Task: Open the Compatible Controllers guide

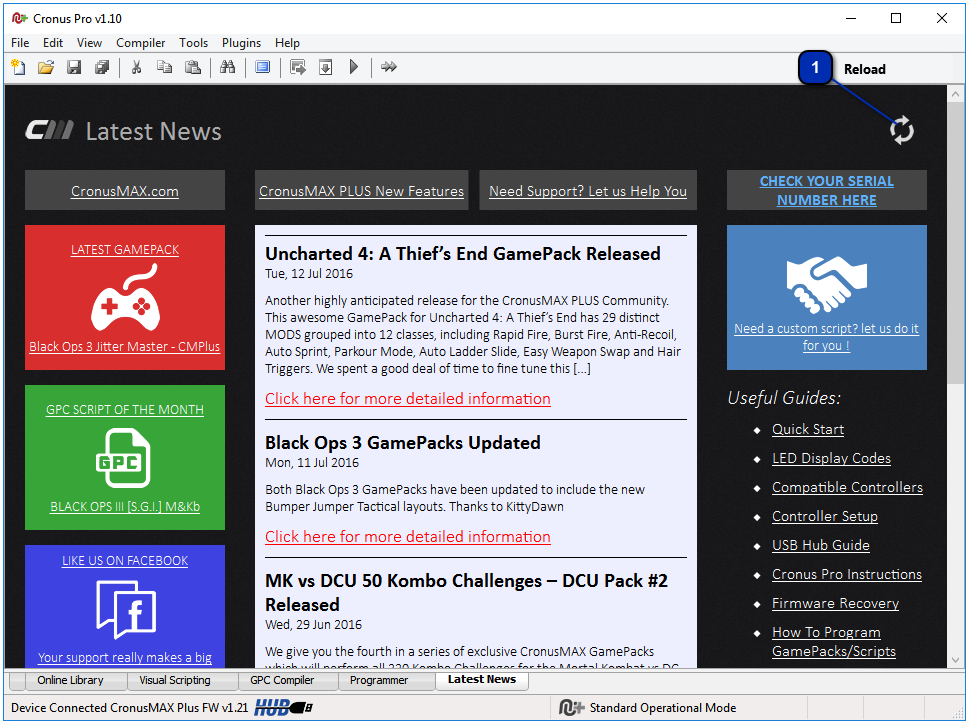Action: click(x=847, y=487)
